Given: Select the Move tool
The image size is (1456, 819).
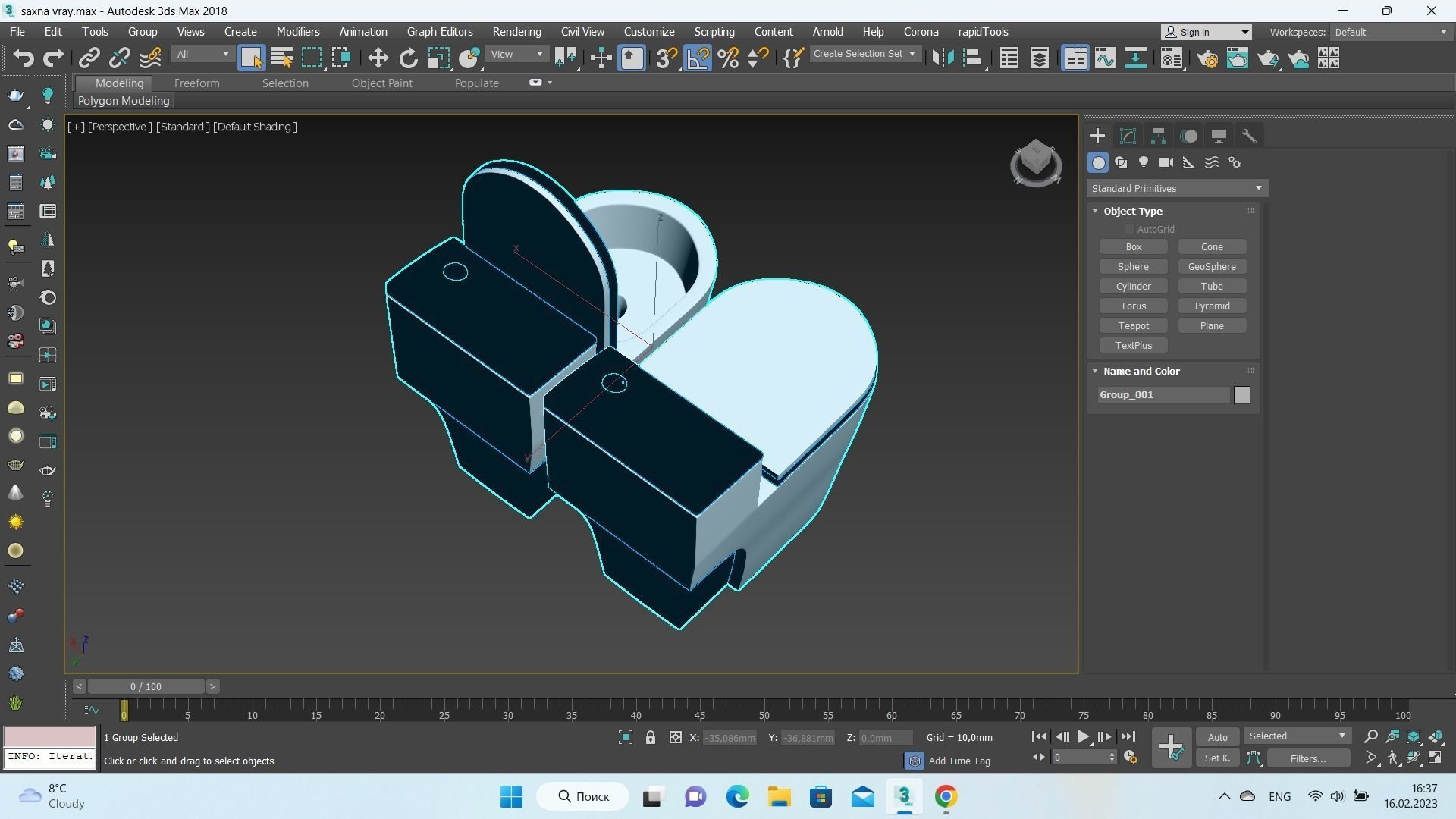Looking at the screenshot, I should tap(378, 58).
